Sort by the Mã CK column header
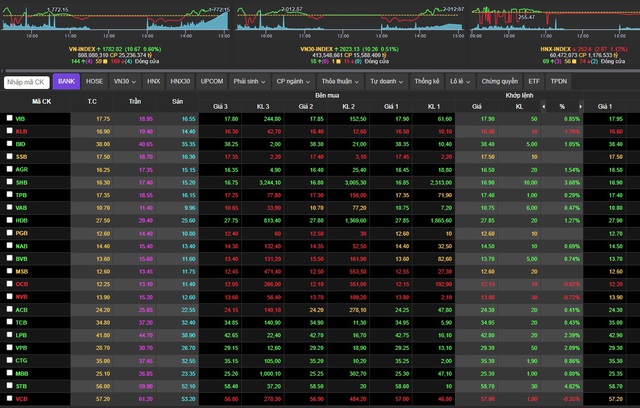The height and width of the screenshot is (408, 640). click(42, 101)
